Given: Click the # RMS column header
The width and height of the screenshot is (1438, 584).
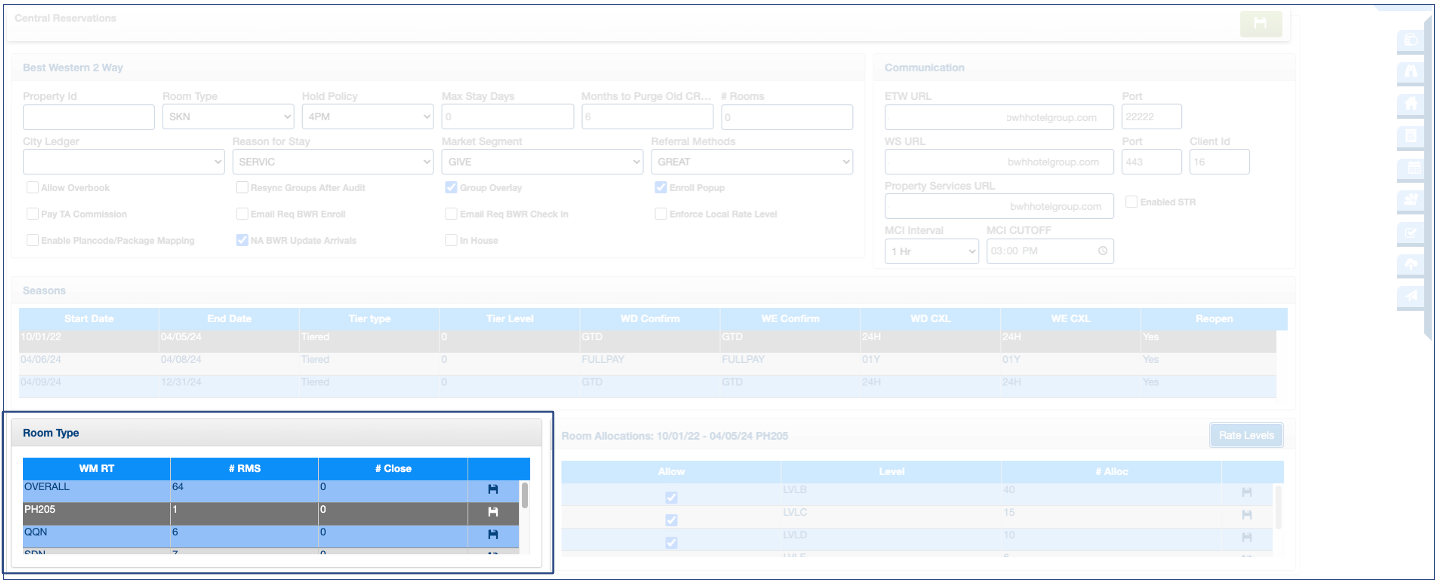Looking at the screenshot, I should coord(244,468).
